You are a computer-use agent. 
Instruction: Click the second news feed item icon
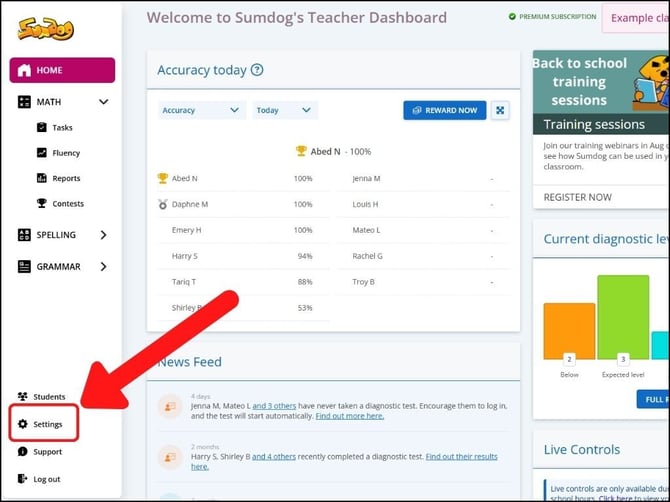point(170,457)
